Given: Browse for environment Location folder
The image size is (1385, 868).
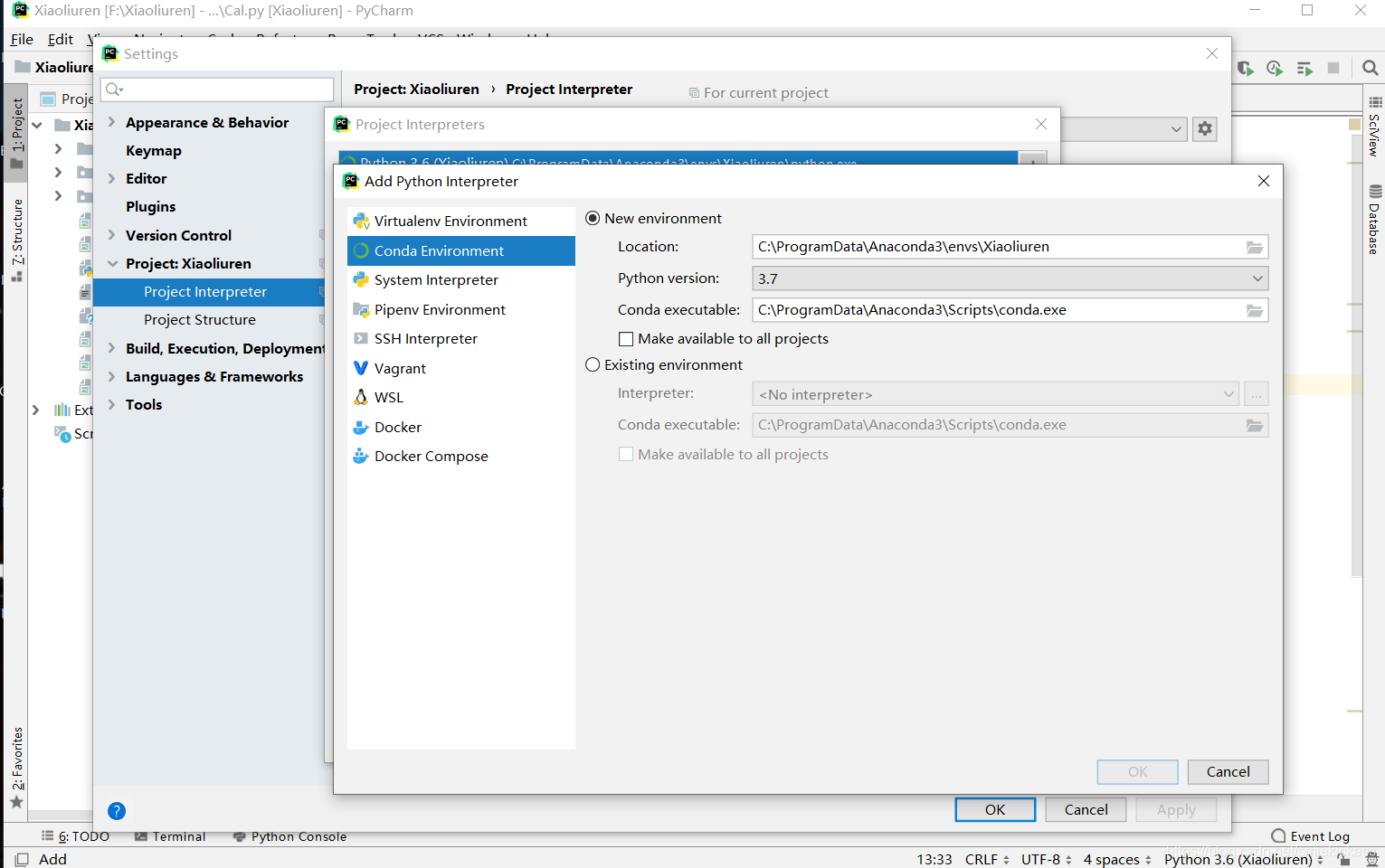Looking at the screenshot, I should tap(1255, 247).
